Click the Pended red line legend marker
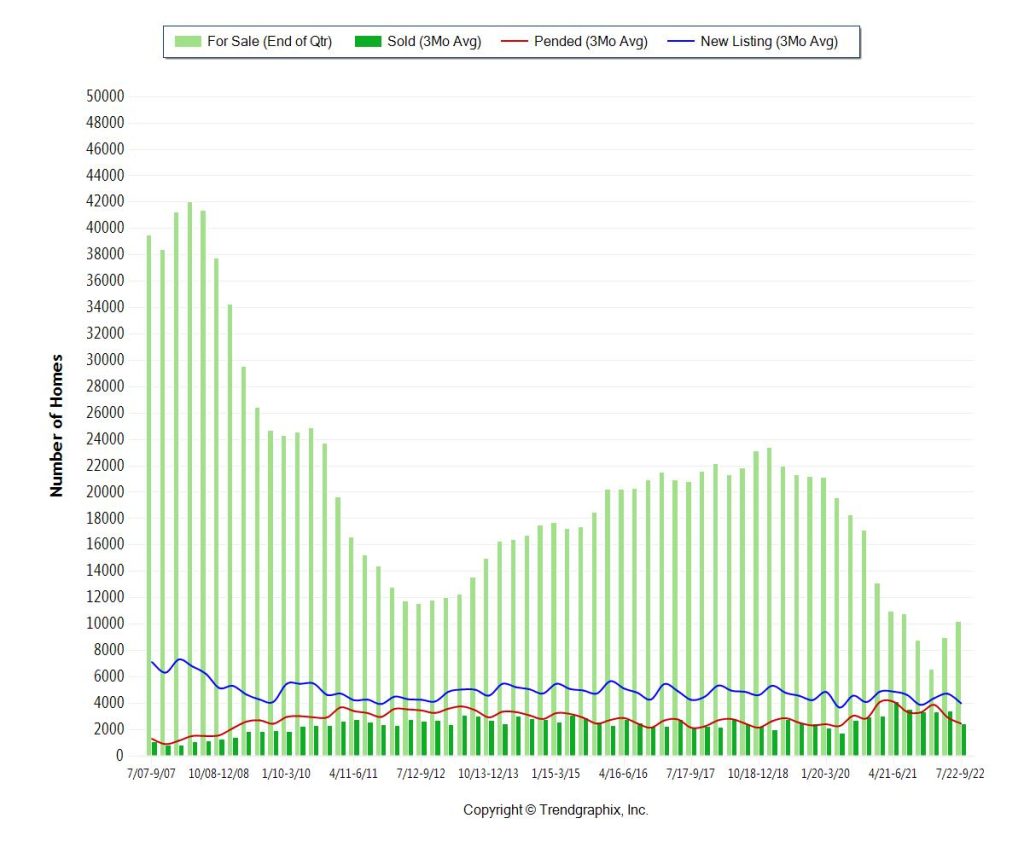 point(514,42)
